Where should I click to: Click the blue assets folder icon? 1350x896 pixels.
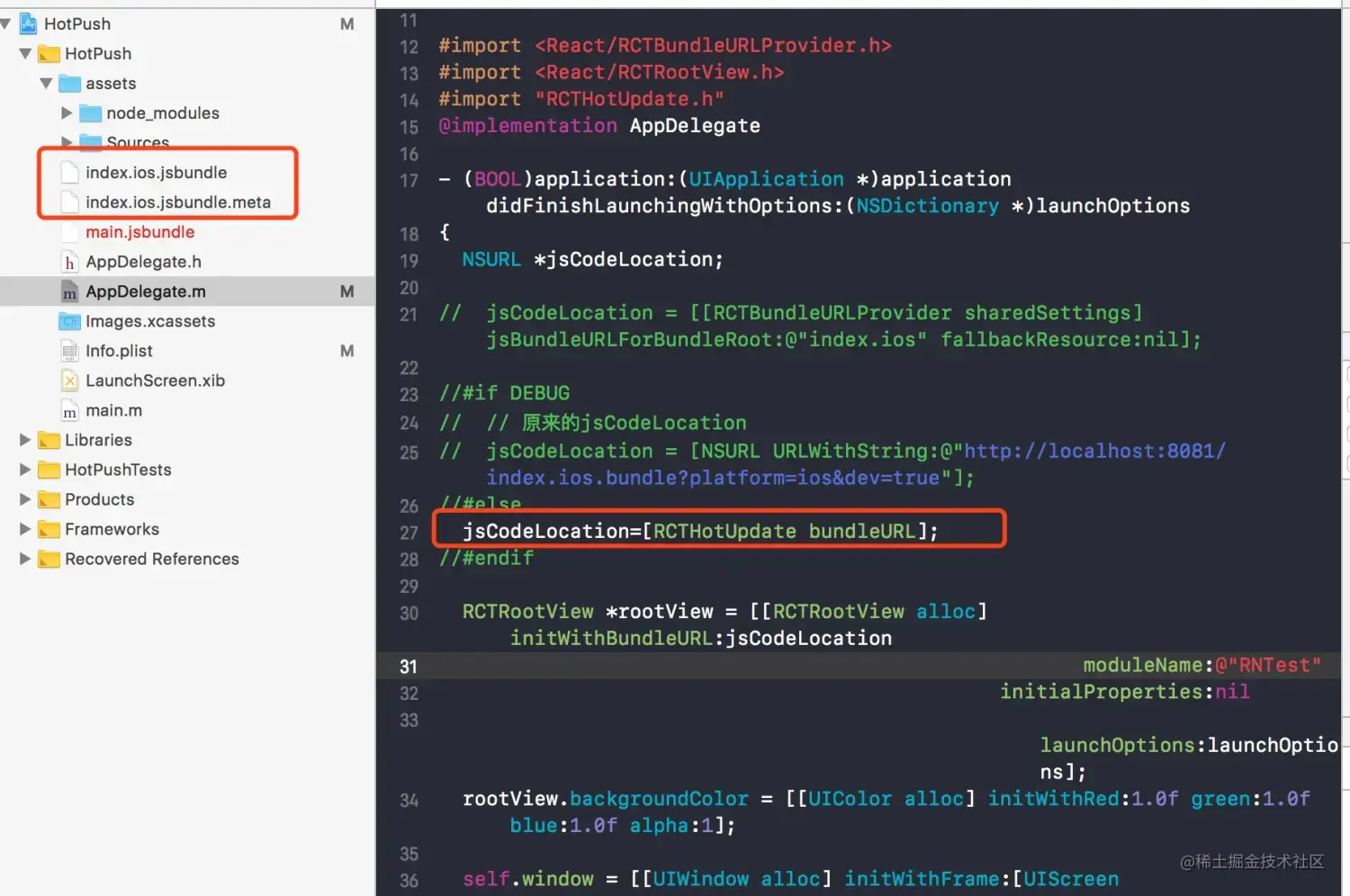(x=69, y=84)
